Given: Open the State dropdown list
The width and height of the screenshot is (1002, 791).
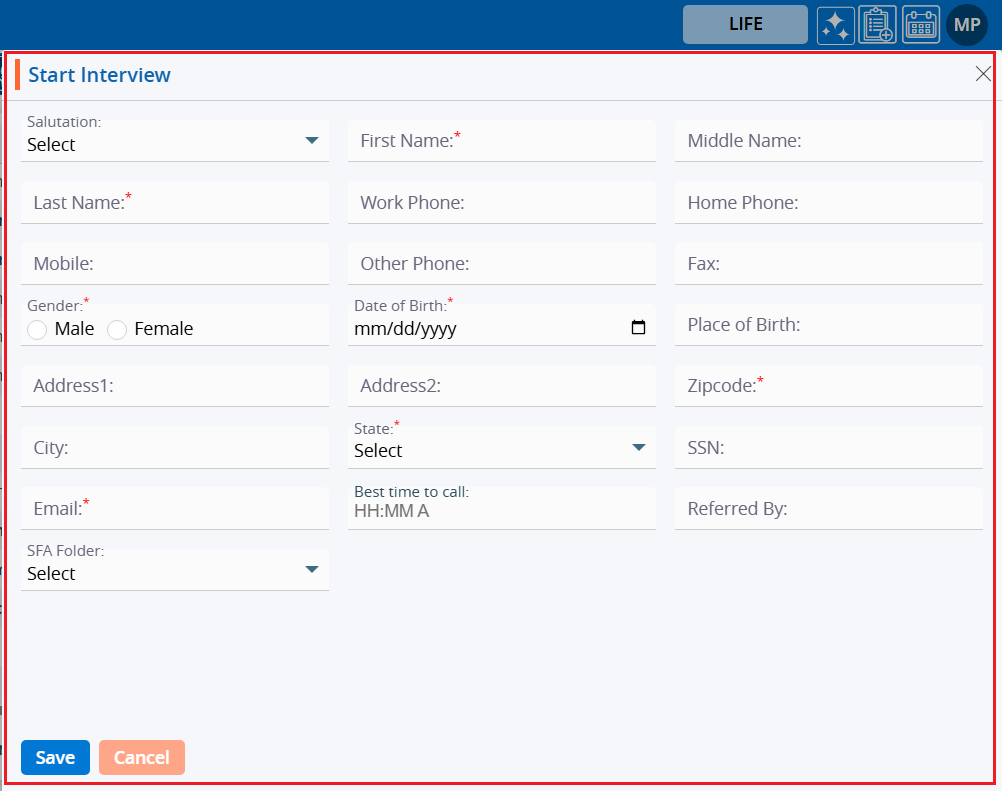Looking at the screenshot, I should (502, 448).
